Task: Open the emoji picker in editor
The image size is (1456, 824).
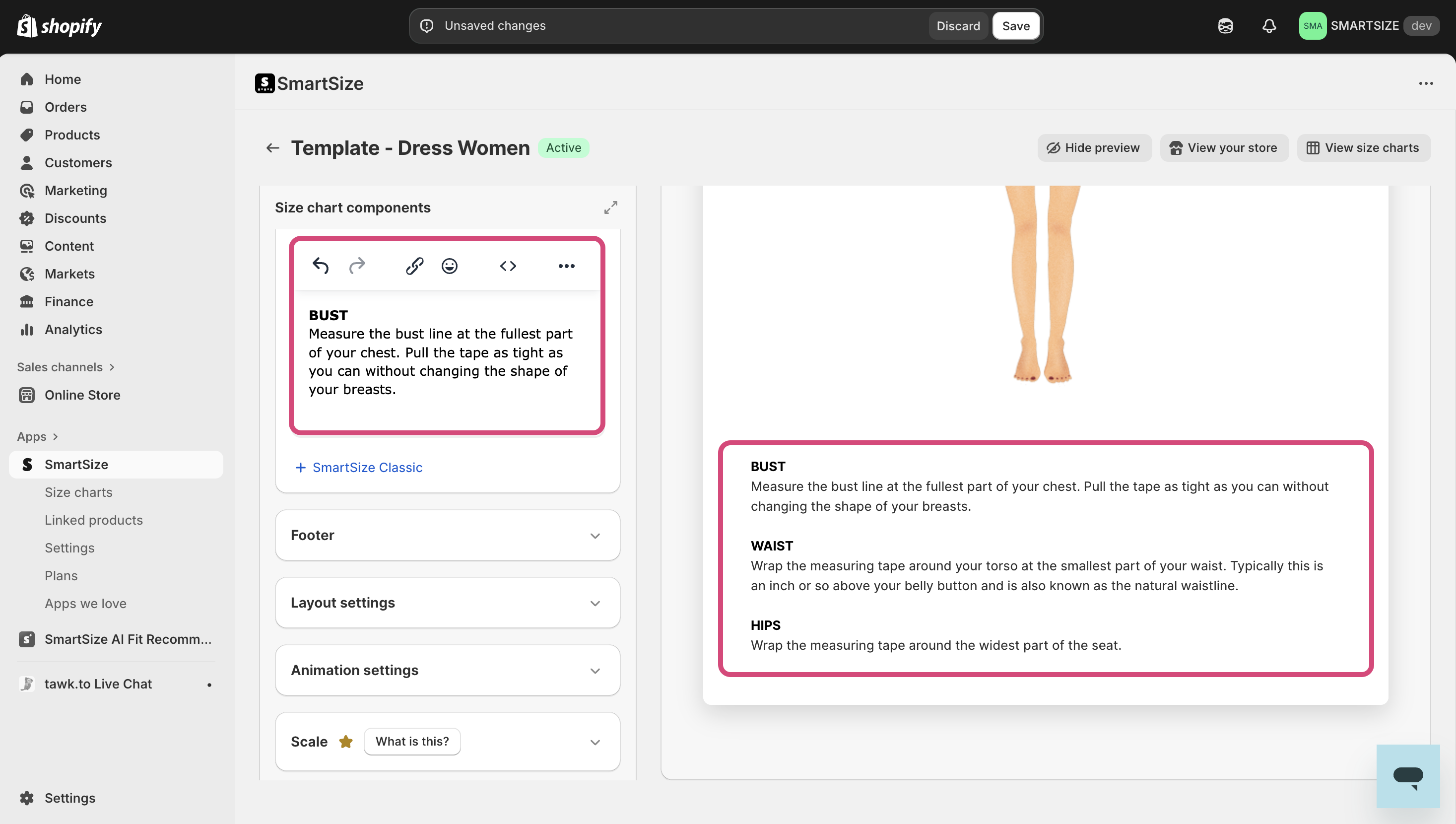Action: (x=449, y=266)
